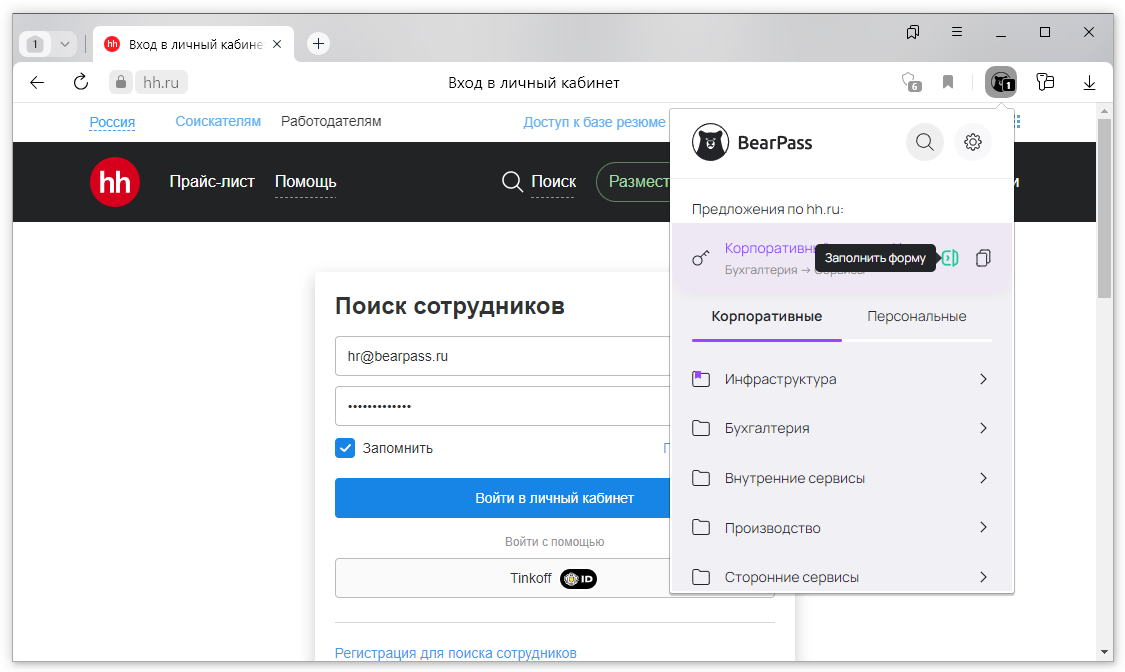
Task: Open tab group dropdown arrow
Action: tap(64, 44)
